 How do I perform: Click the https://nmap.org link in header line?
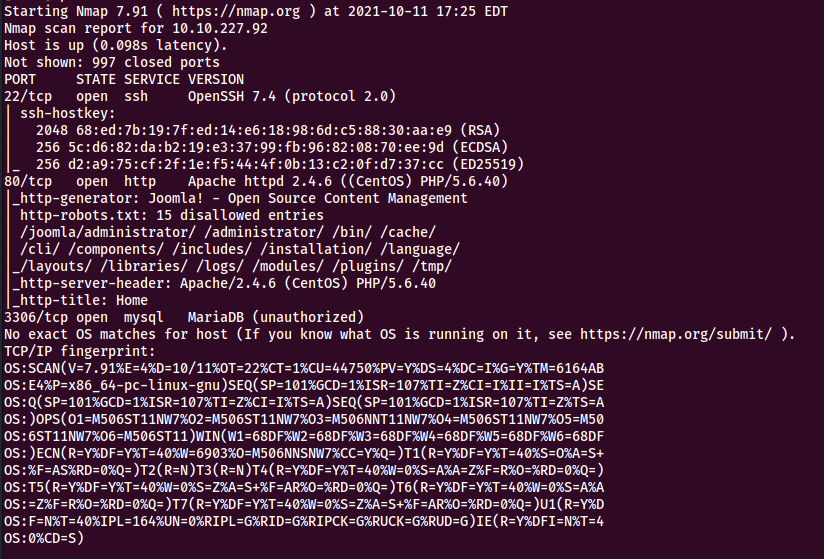236,12
